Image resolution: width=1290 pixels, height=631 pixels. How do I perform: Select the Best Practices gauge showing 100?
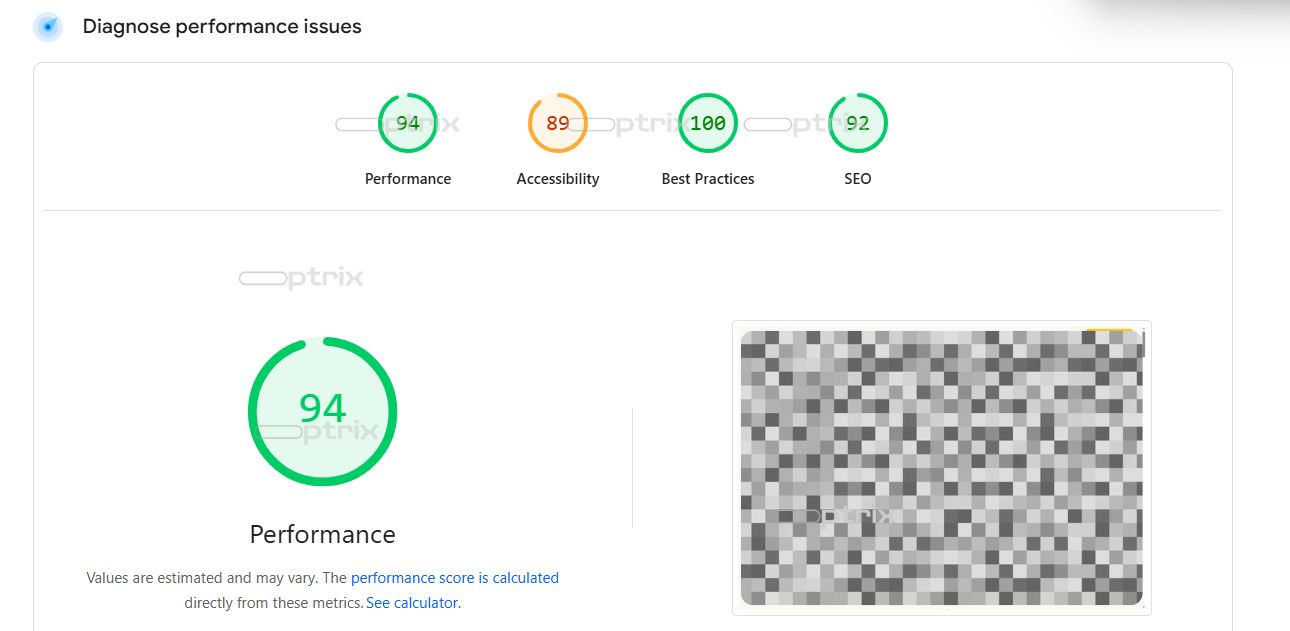tap(707, 123)
